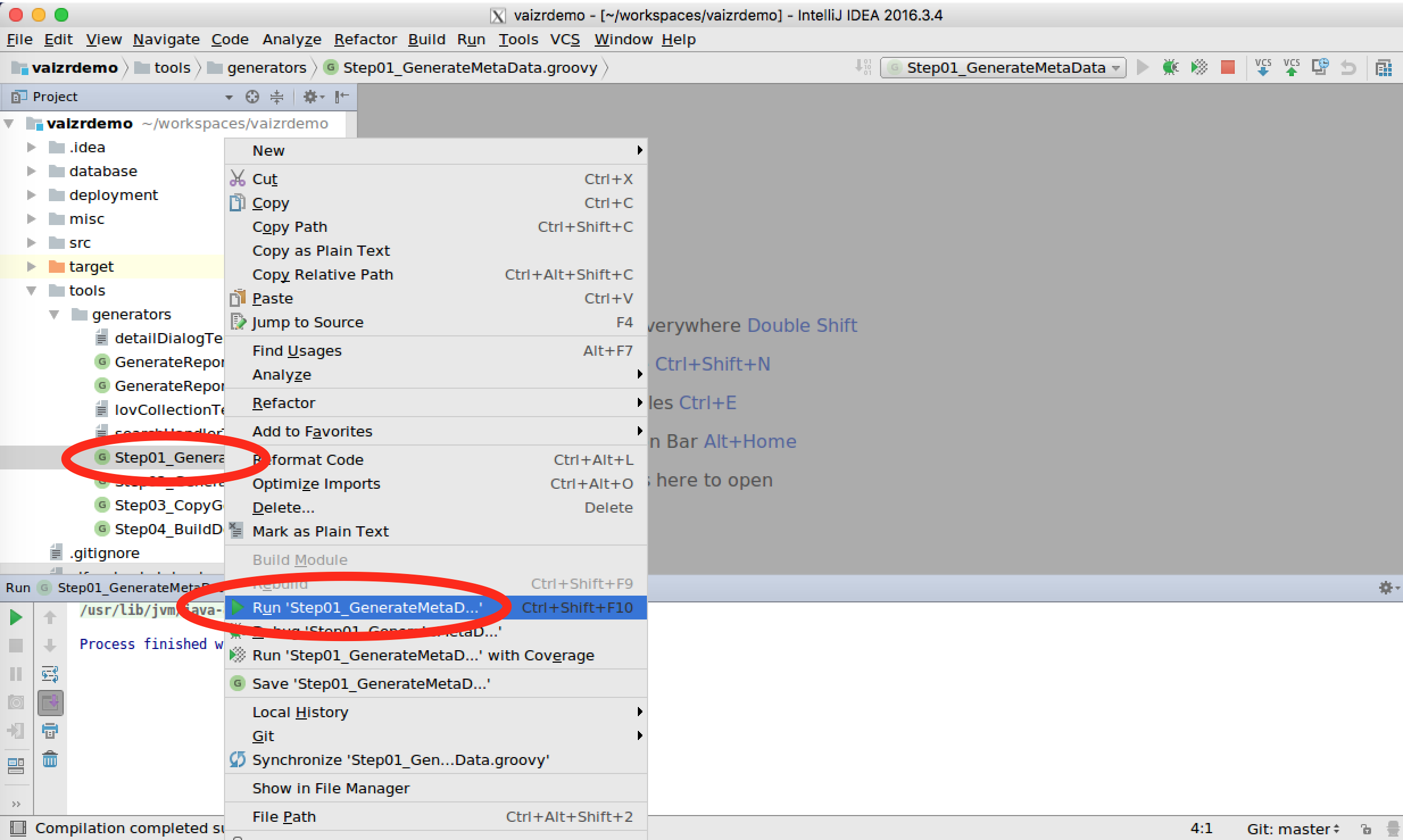The height and width of the screenshot is (840, 1403).
Task: Collapse the generators folder node
Action: tap(55, 315)
